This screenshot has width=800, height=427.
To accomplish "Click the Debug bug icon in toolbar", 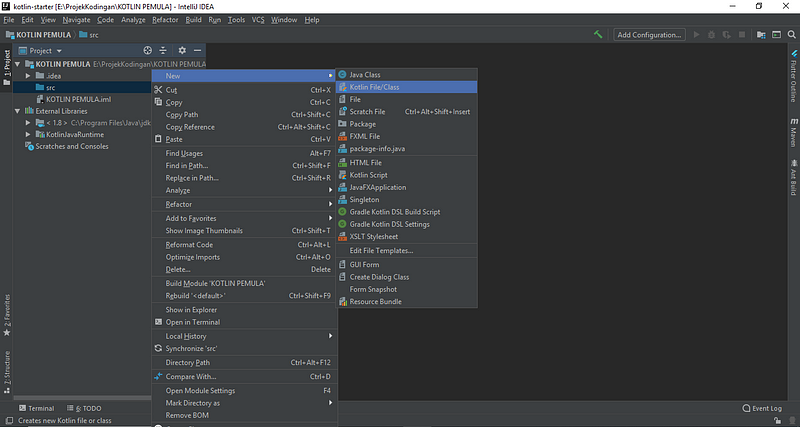I will coord(711,35).
